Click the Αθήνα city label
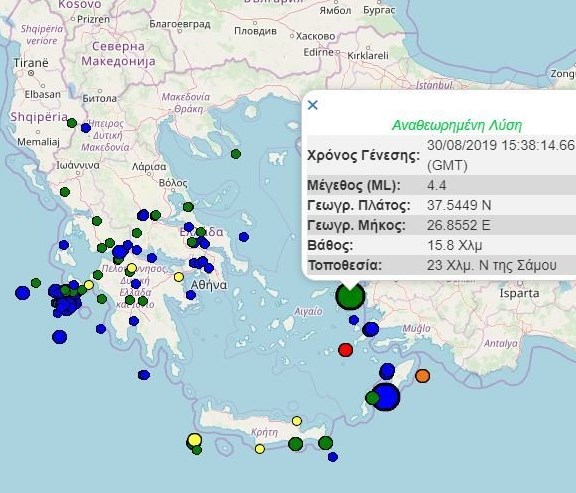The height and width of the screenshot is (493, 576). click(x=209, y=285)
